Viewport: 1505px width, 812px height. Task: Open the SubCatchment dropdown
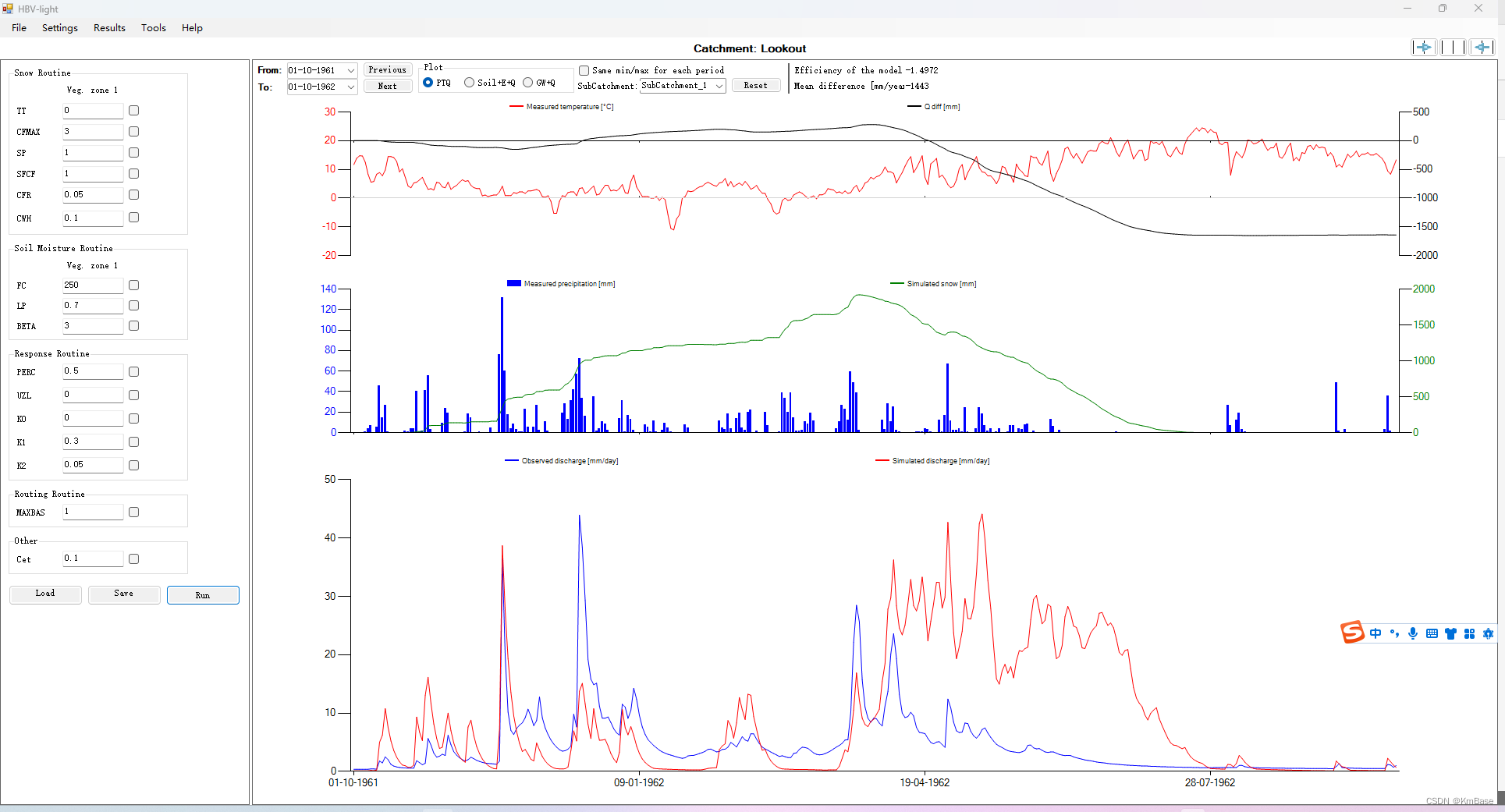(719, 86)
